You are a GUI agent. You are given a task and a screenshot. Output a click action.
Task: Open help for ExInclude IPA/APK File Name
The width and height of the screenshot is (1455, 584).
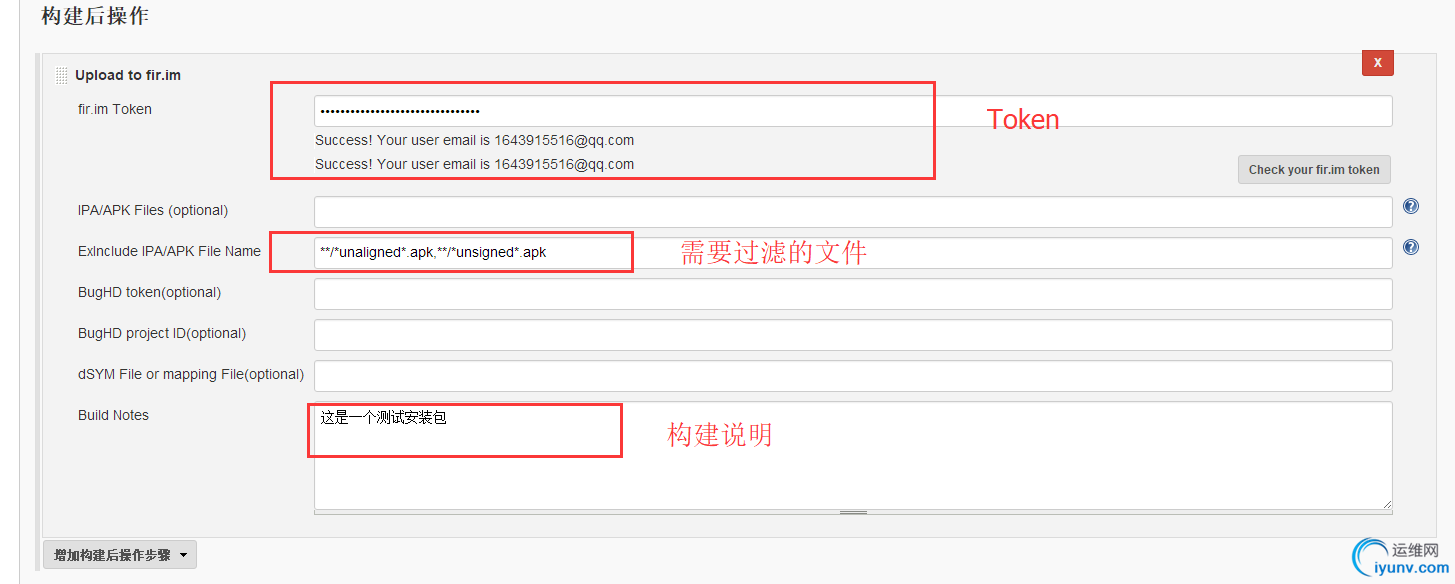coord(1411,246)
